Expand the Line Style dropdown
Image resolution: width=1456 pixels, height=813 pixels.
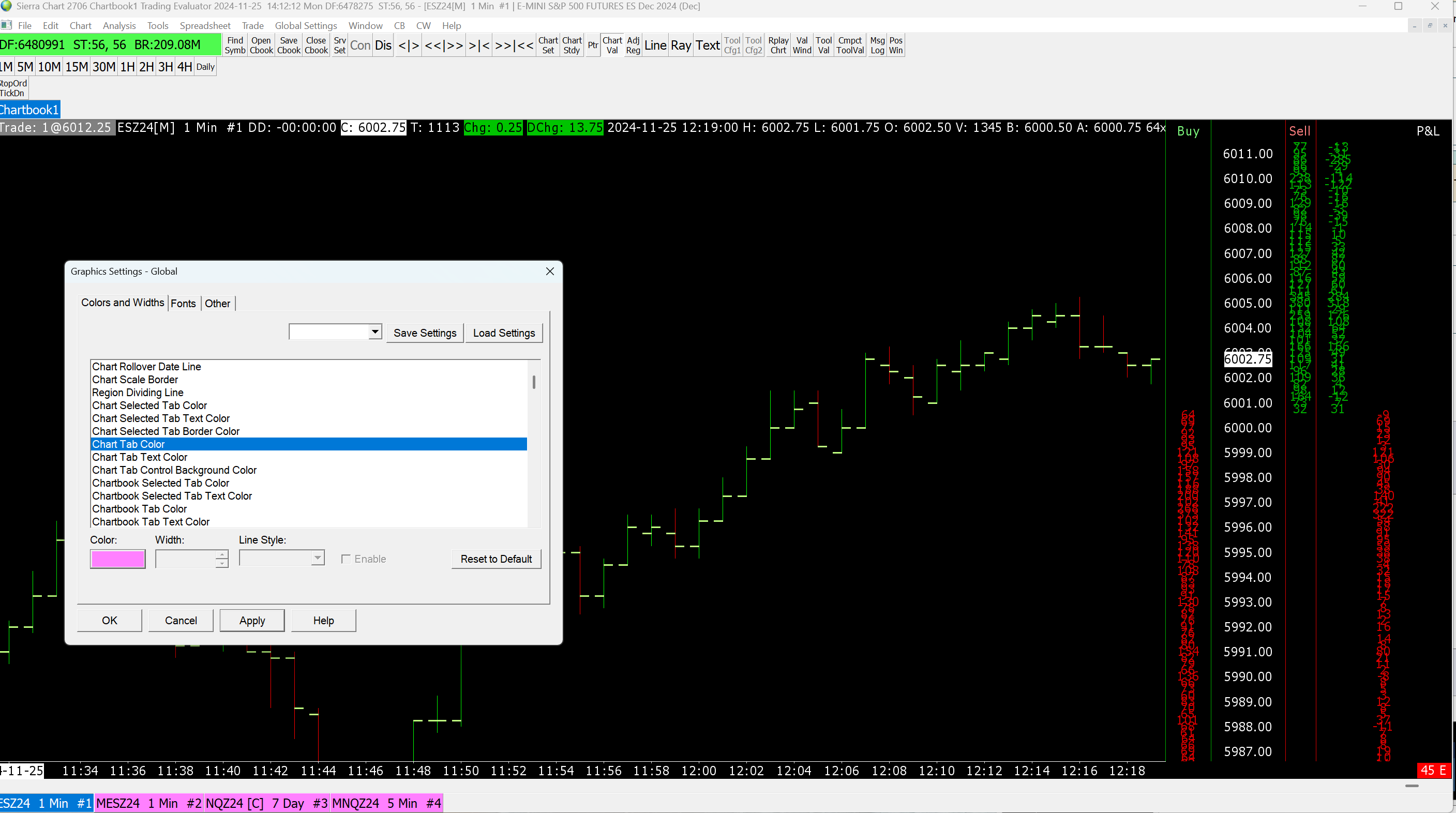pos(318,558)
